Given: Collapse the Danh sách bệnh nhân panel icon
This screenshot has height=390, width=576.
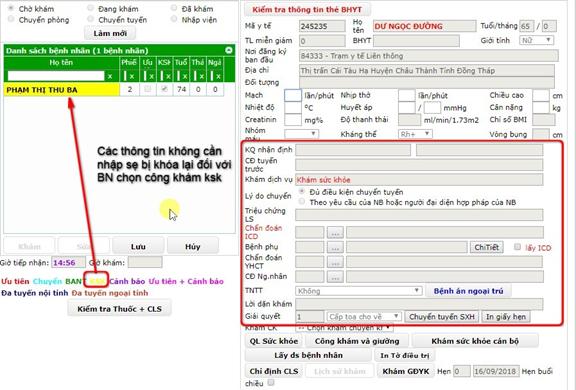Looking at the screenshot, I should 228,50.
